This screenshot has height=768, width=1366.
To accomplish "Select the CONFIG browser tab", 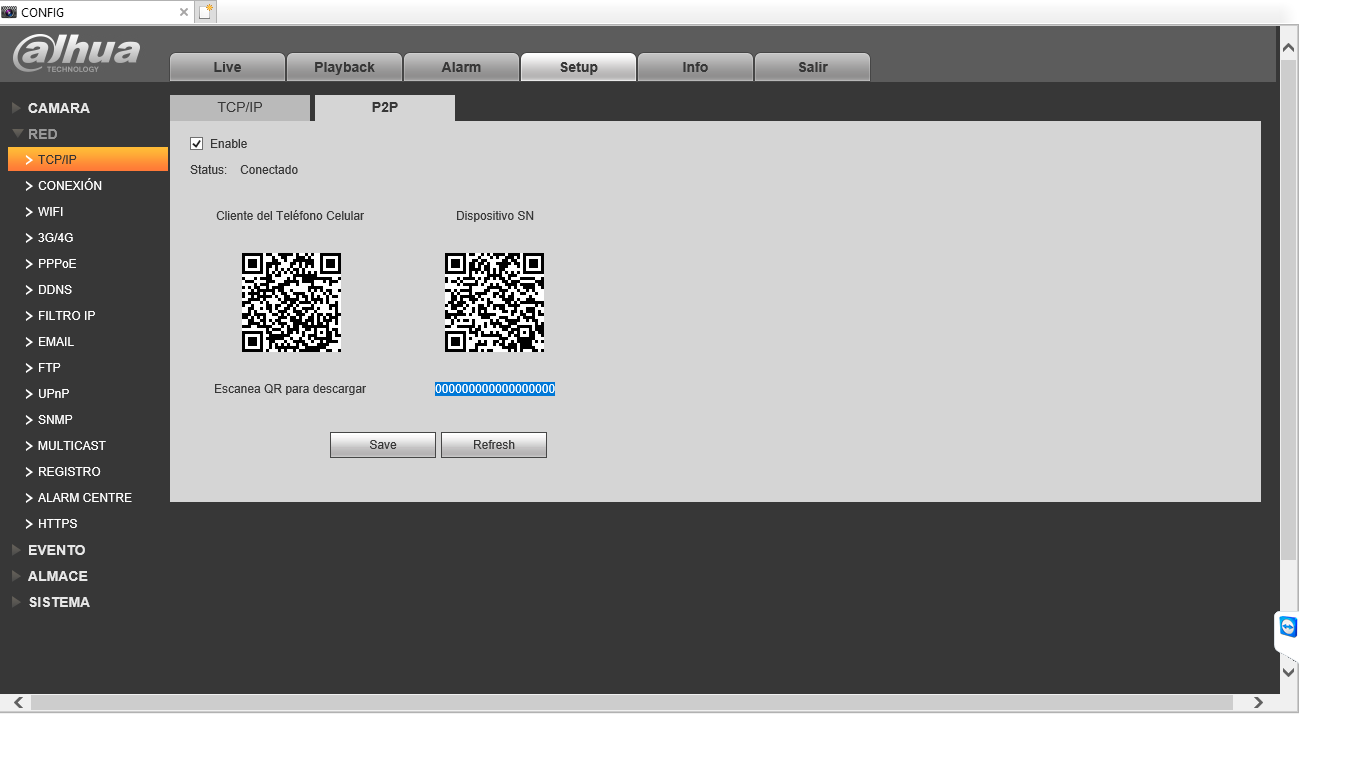I will click(x=97, y=12).
